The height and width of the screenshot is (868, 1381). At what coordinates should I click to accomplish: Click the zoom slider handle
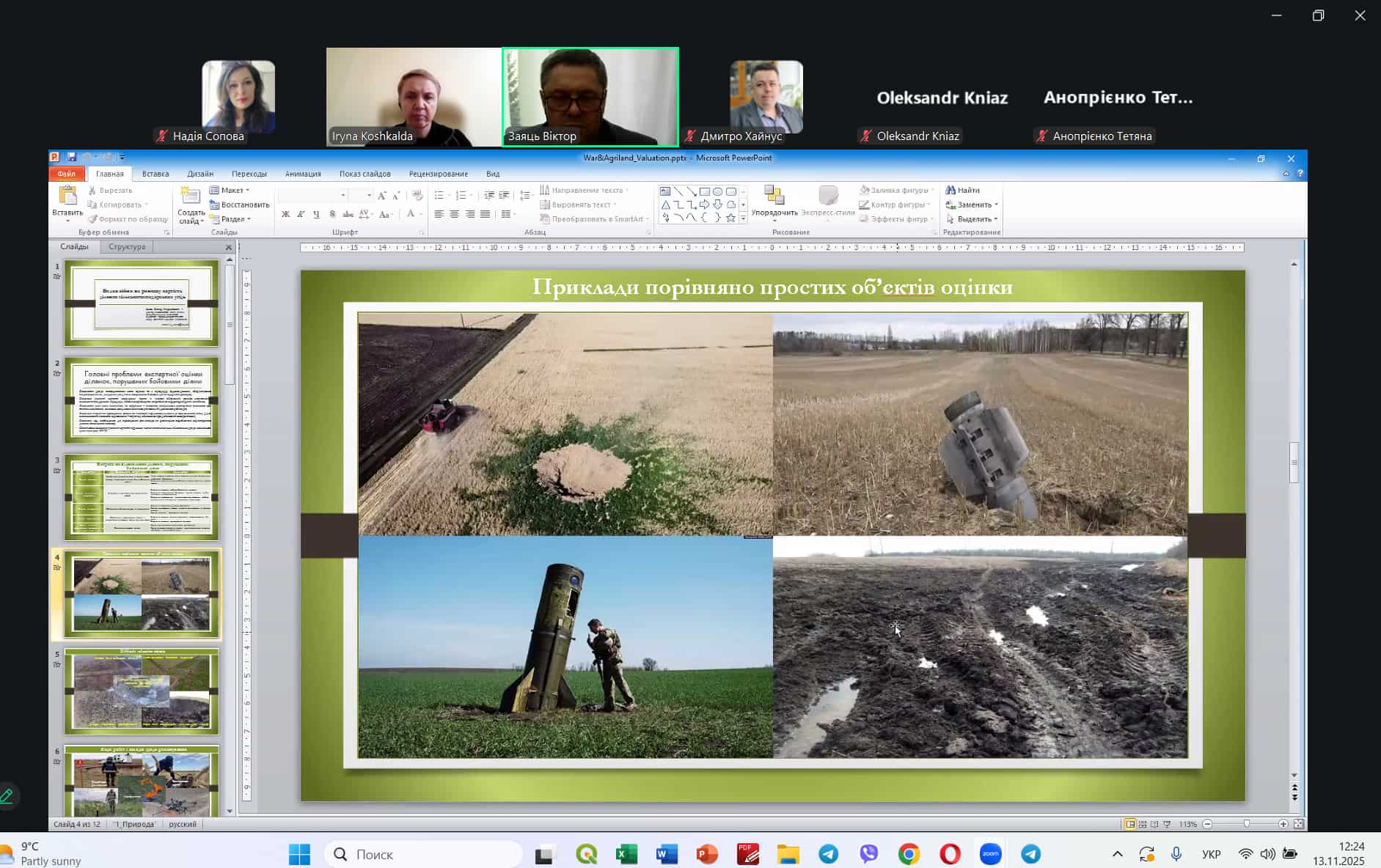pyautogui.click(x=1246, y=824)
